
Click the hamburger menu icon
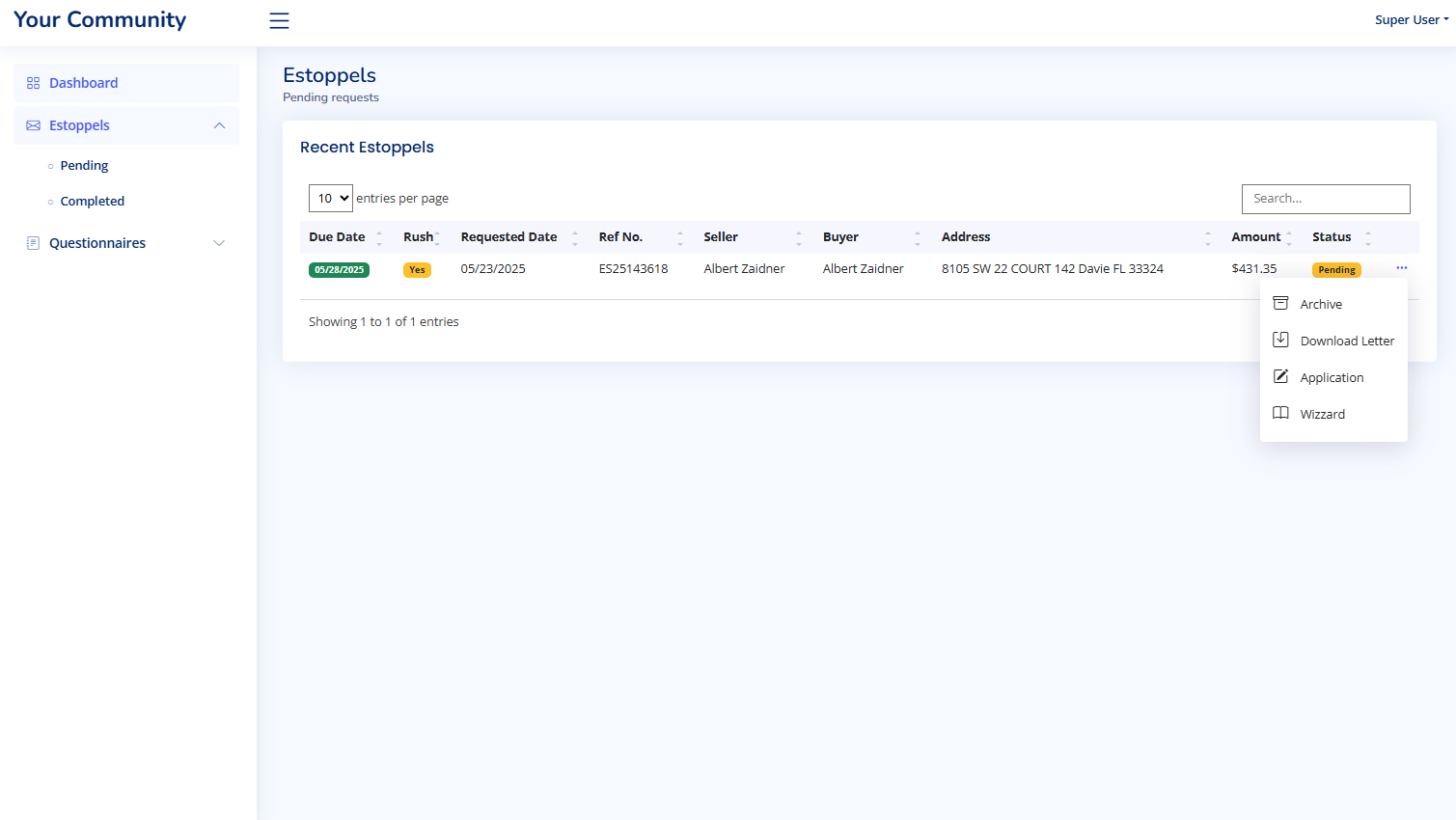[x=279, y=20]
